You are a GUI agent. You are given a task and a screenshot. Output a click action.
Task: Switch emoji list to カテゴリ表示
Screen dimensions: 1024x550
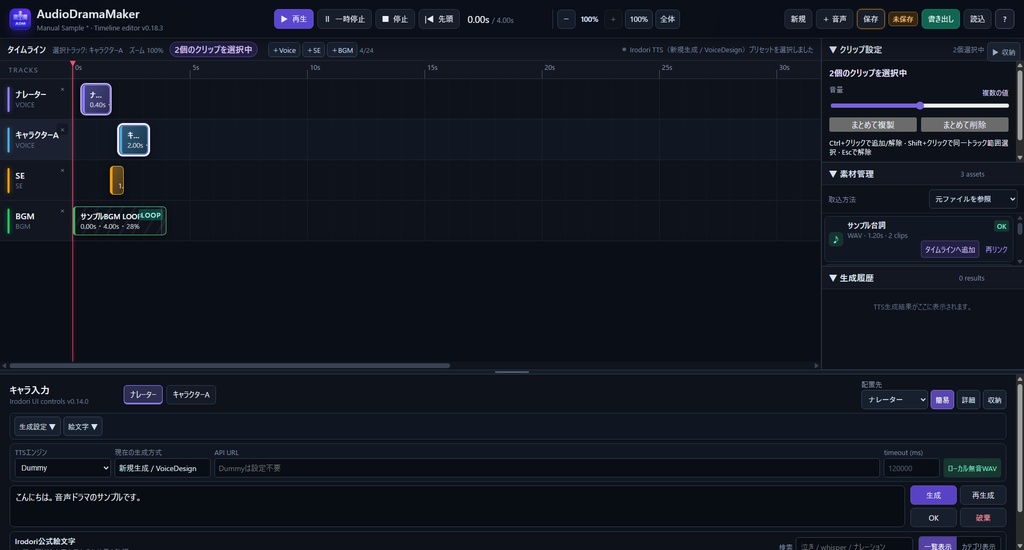click(978, 546)
